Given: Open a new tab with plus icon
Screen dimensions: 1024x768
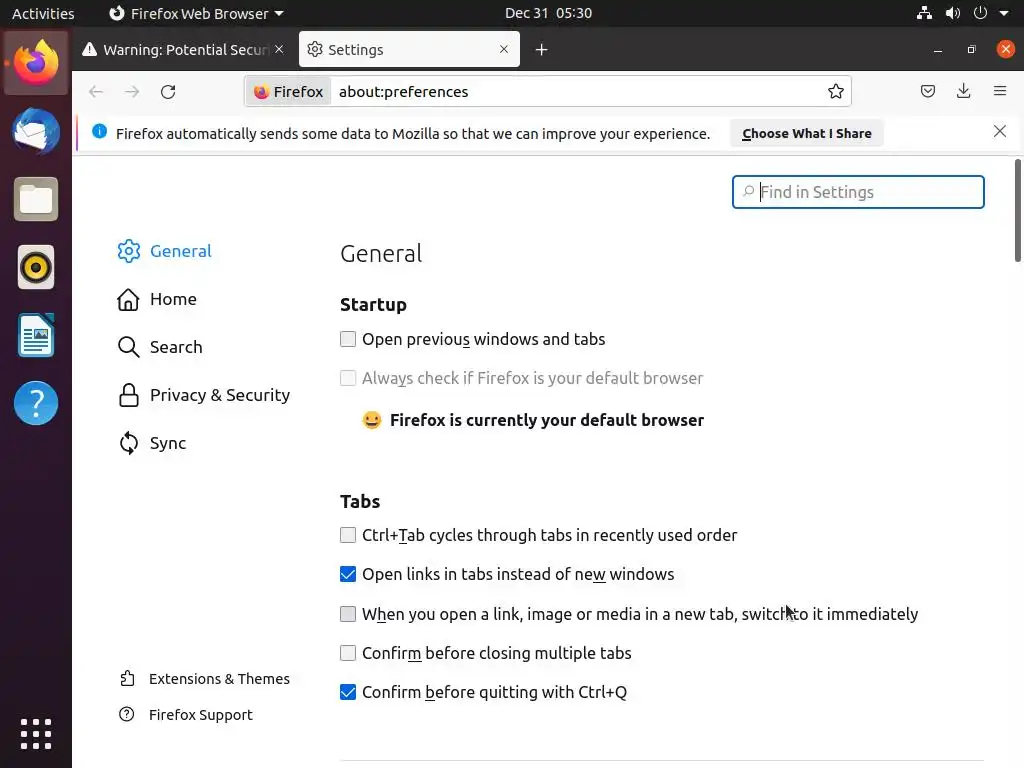Looking at the screenshot, I should 541,50.
